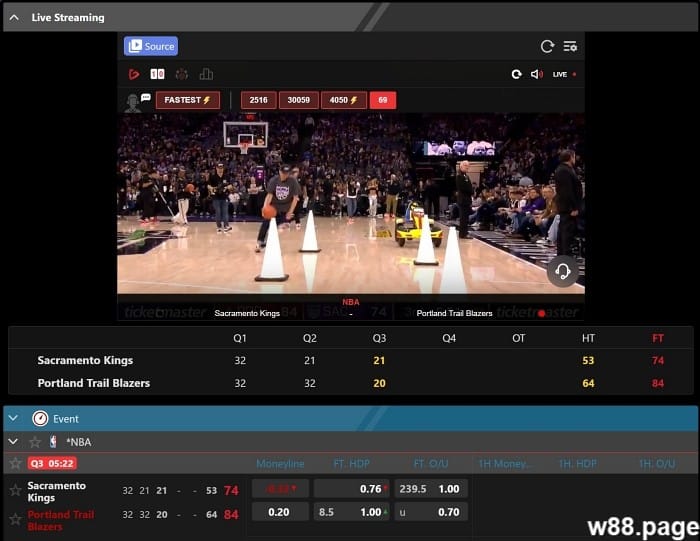
Task: Select Portland moneyline odds 0.20
Action: point(280,512)
